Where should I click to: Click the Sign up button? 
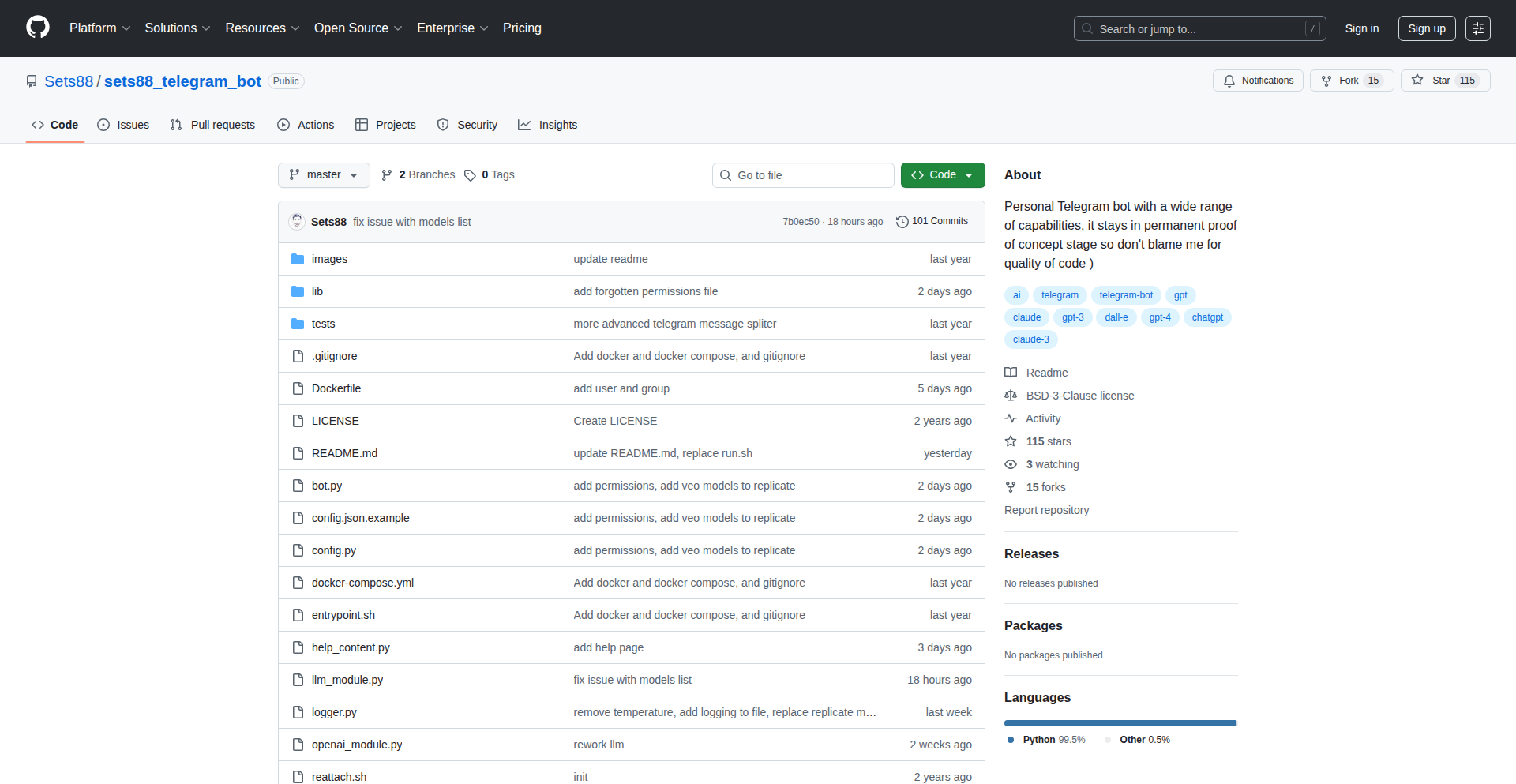(x=1426, y=28)
